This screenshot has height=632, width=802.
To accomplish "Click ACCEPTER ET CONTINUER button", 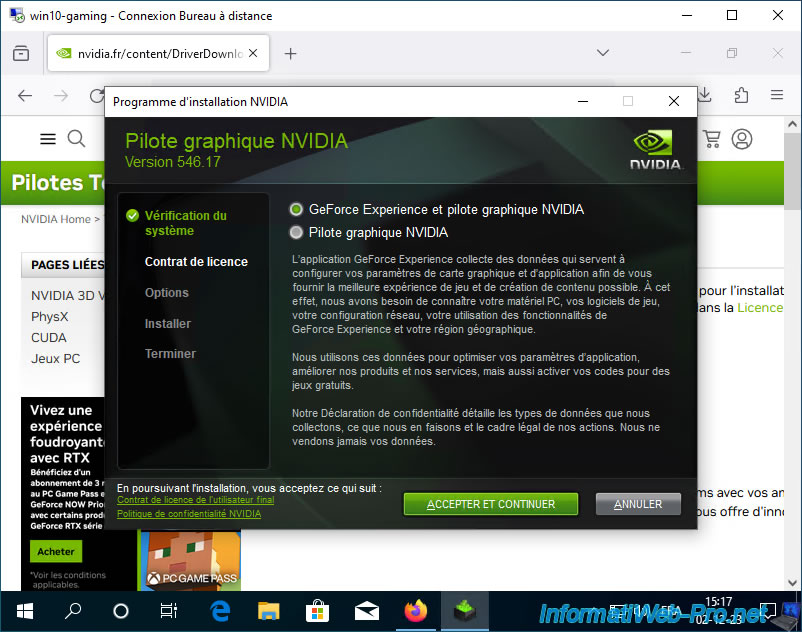I will click(491, 504).
